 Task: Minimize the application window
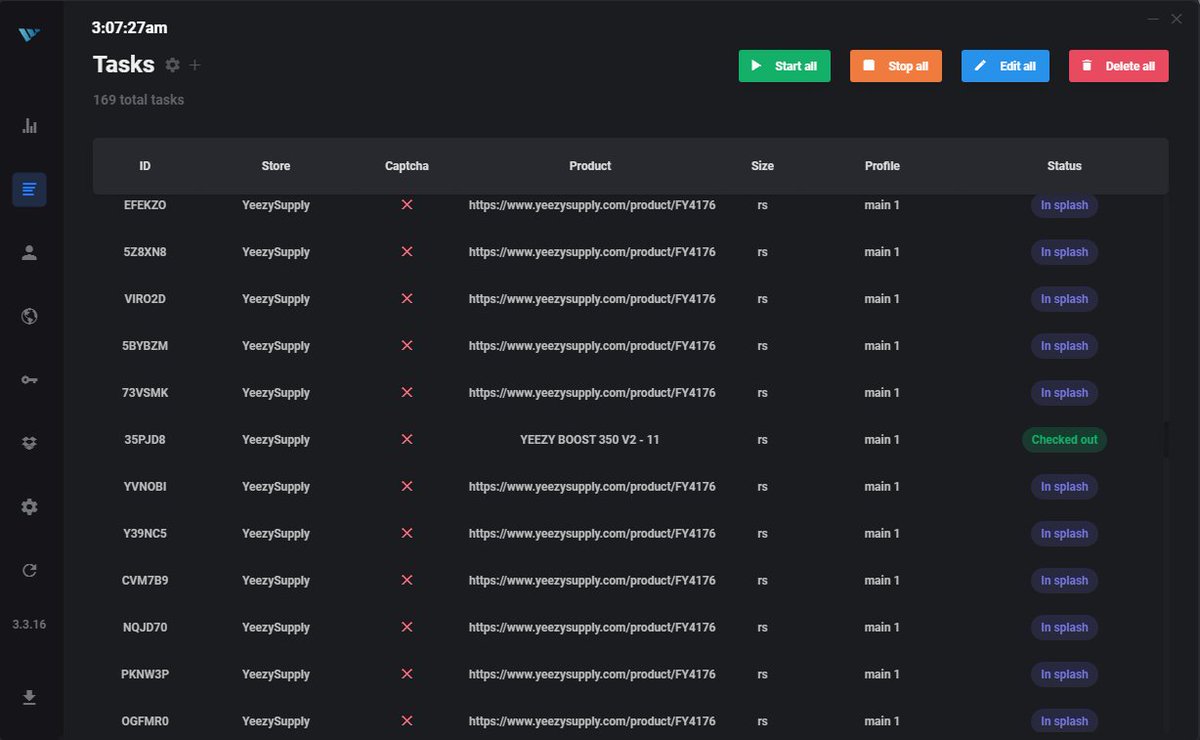(1153, 18)
